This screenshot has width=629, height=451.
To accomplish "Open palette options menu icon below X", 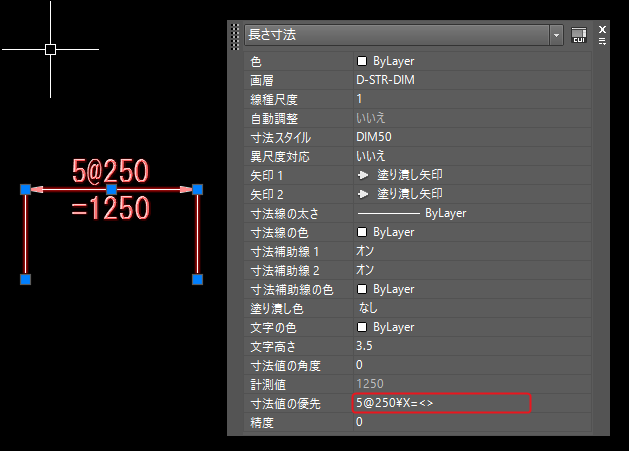I will point(602,41).
